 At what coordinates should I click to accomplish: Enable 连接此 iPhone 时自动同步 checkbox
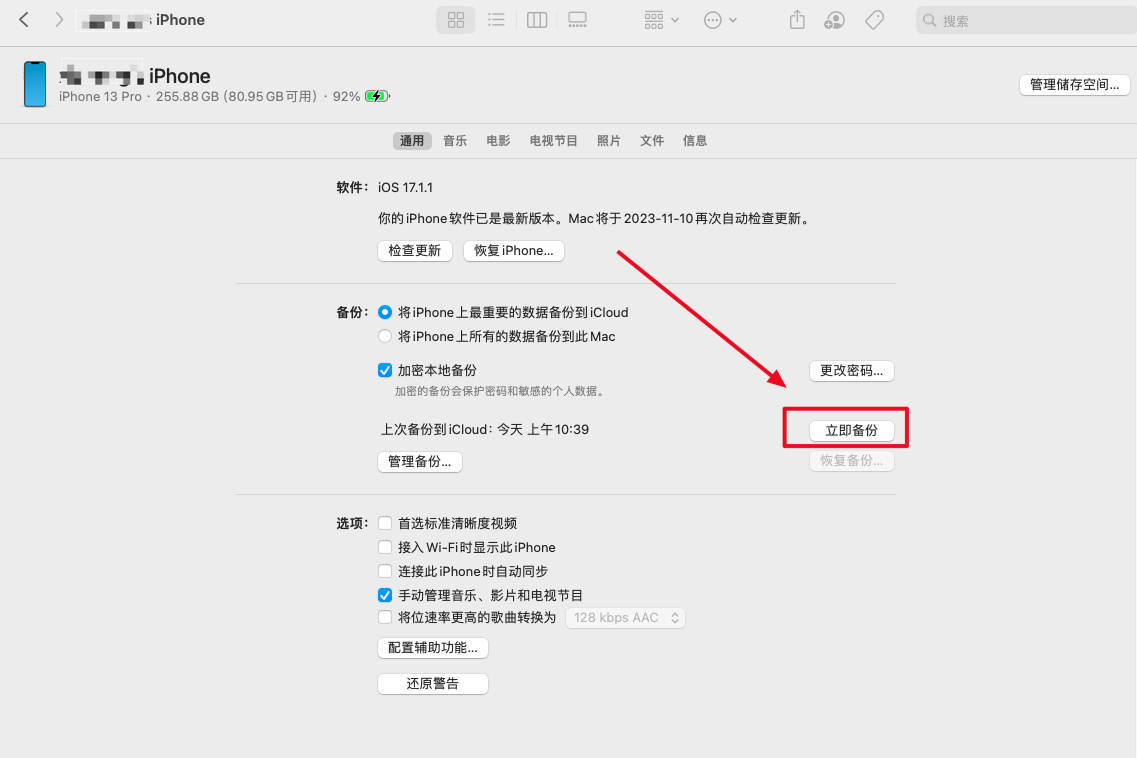coord(385,572)
